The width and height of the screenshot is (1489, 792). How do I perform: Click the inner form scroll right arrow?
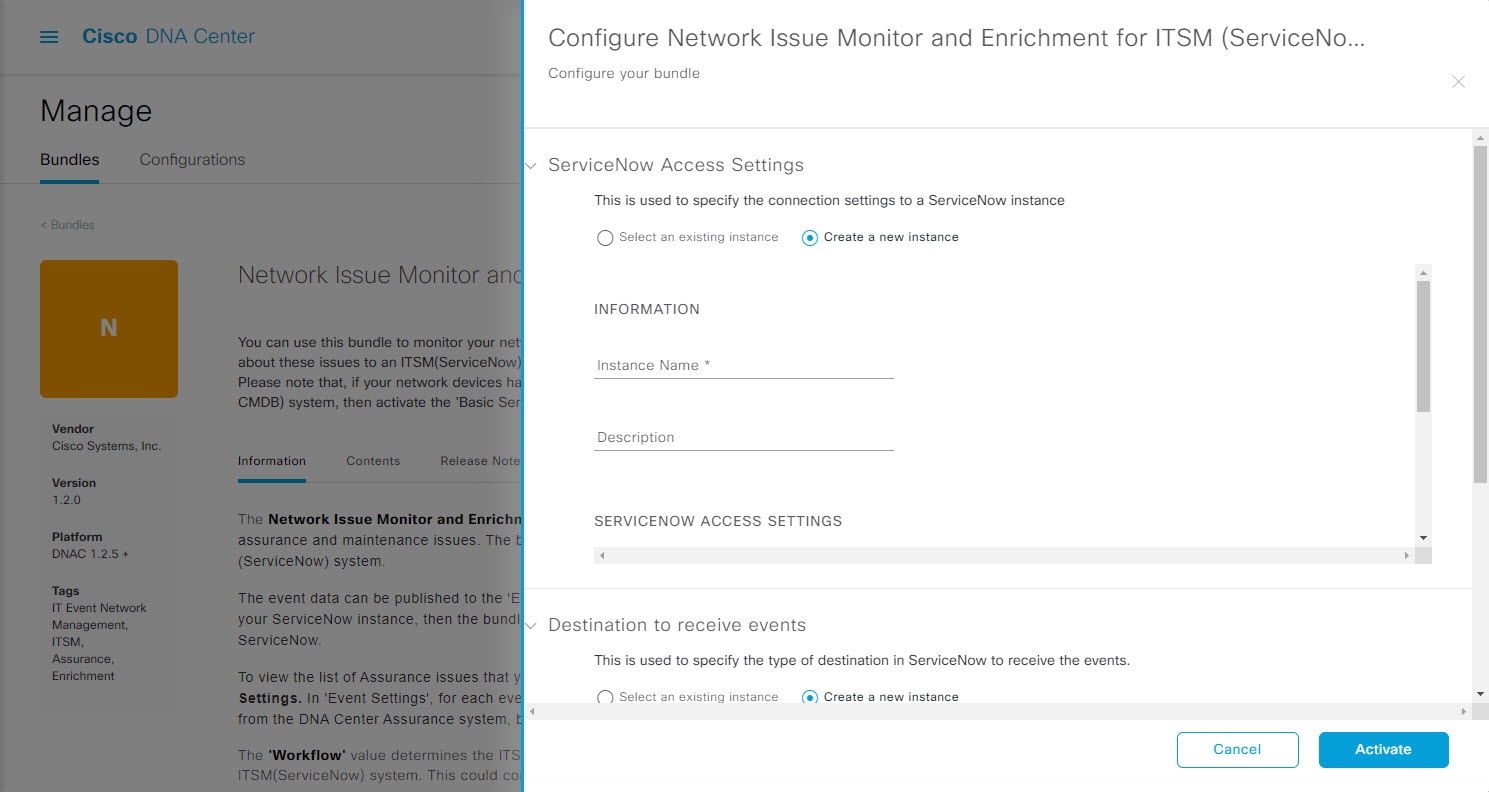(1406, 555)
